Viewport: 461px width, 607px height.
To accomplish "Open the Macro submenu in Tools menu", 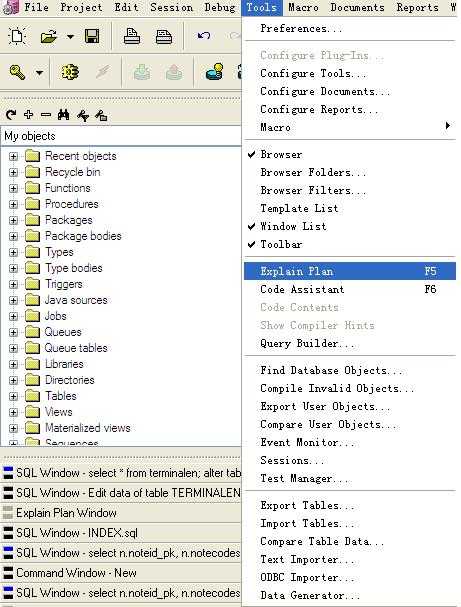I will coord(350,127).
